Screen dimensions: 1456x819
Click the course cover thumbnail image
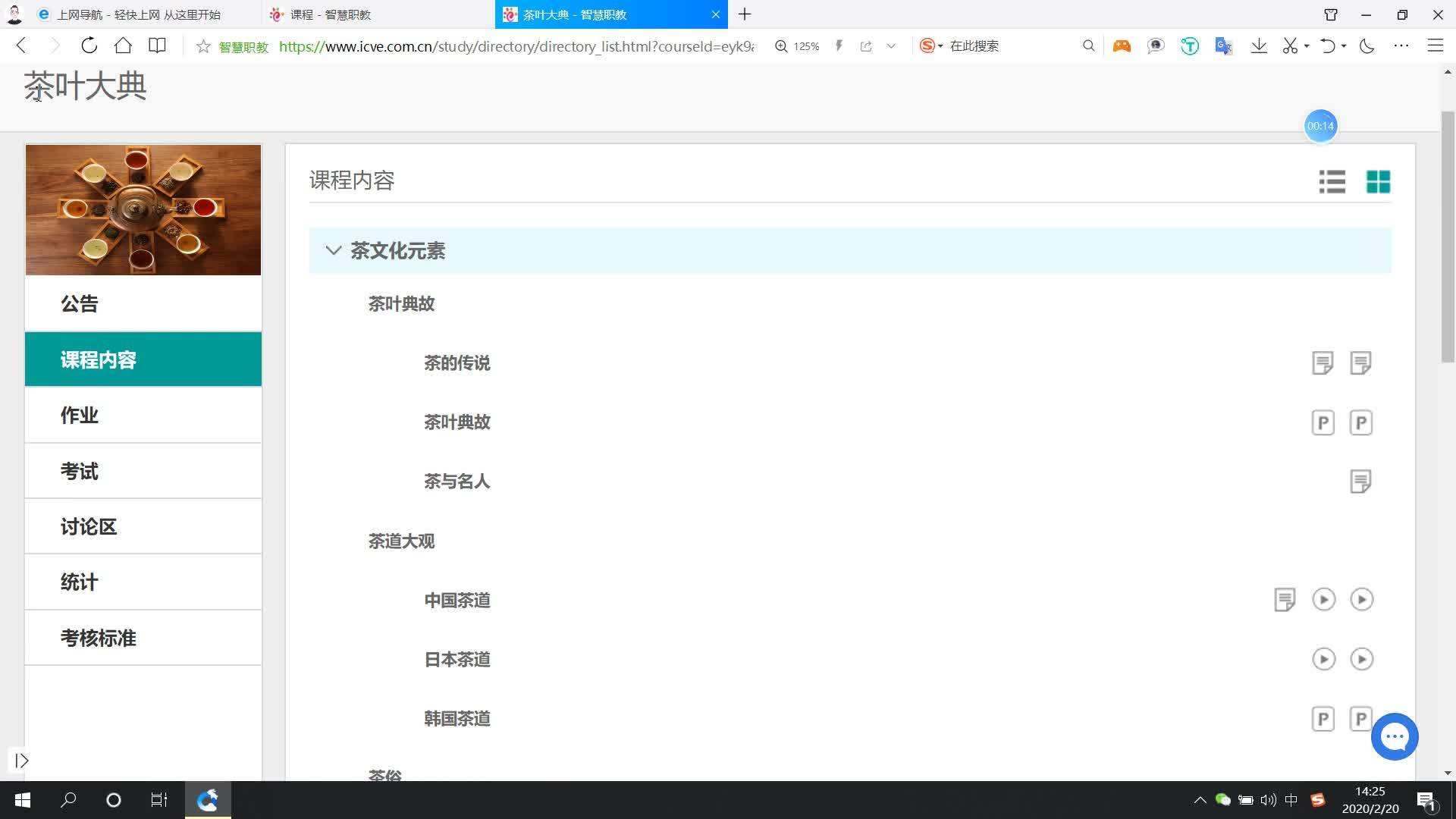[x=143, y=209]
